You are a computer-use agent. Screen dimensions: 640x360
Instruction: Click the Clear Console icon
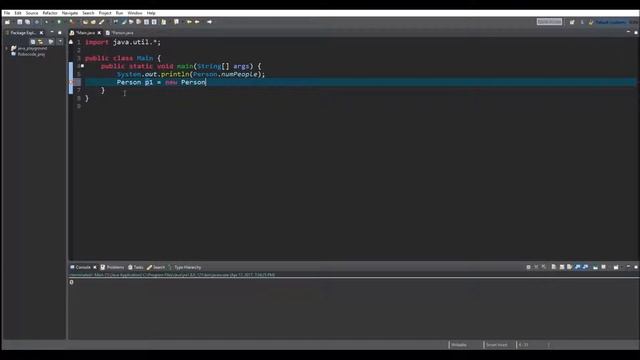pyautogui.click(x=554, y=267)
